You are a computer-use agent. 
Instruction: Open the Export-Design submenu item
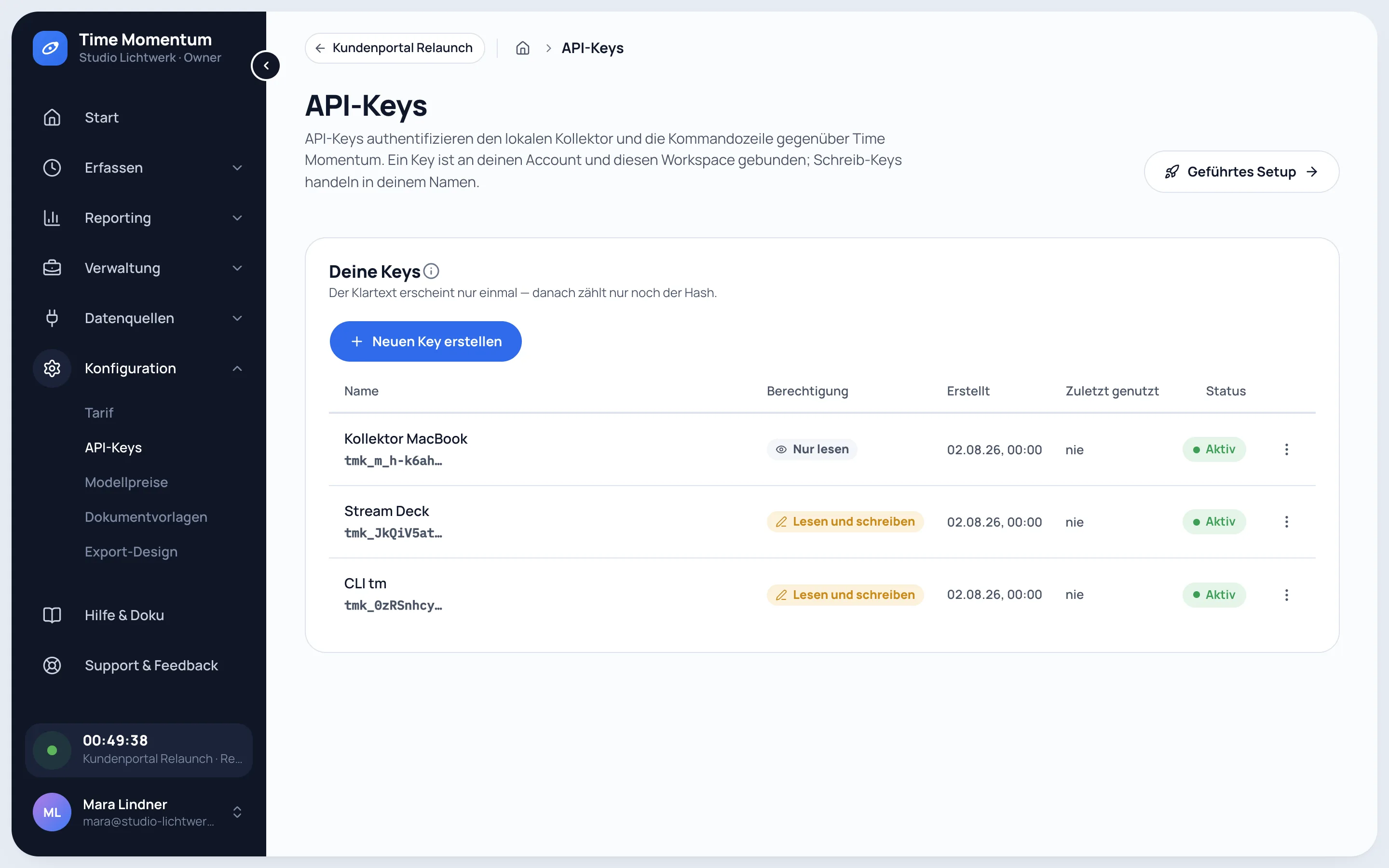click(132, 552)
